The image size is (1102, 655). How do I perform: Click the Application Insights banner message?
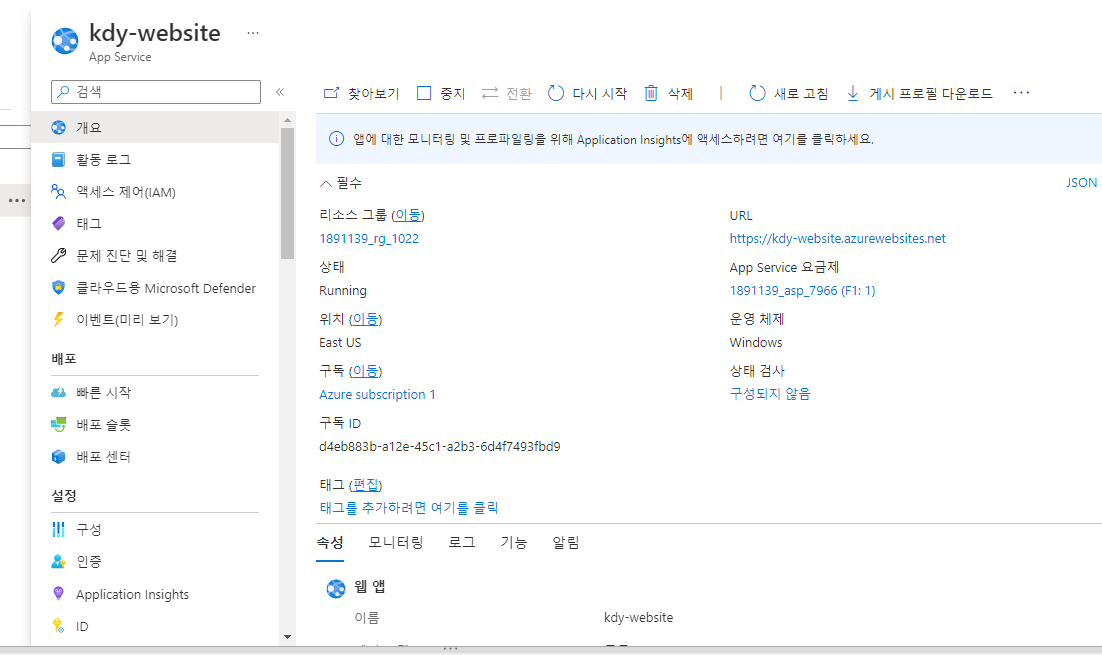pos(613,139)
